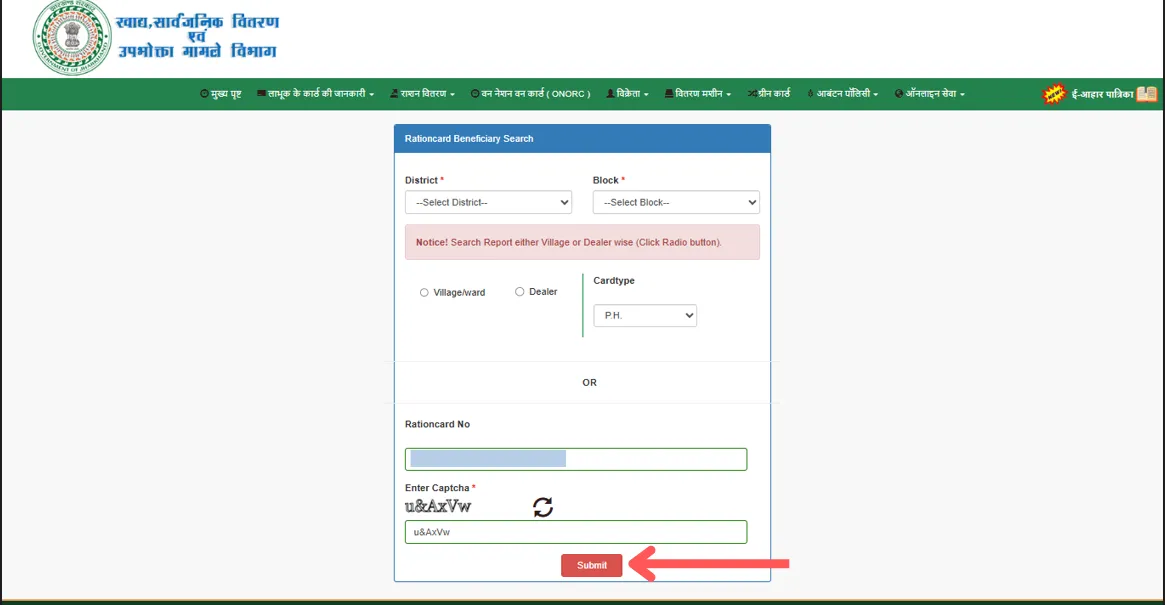Click the Rationcard Beneficiary Search header

[582, 139]
